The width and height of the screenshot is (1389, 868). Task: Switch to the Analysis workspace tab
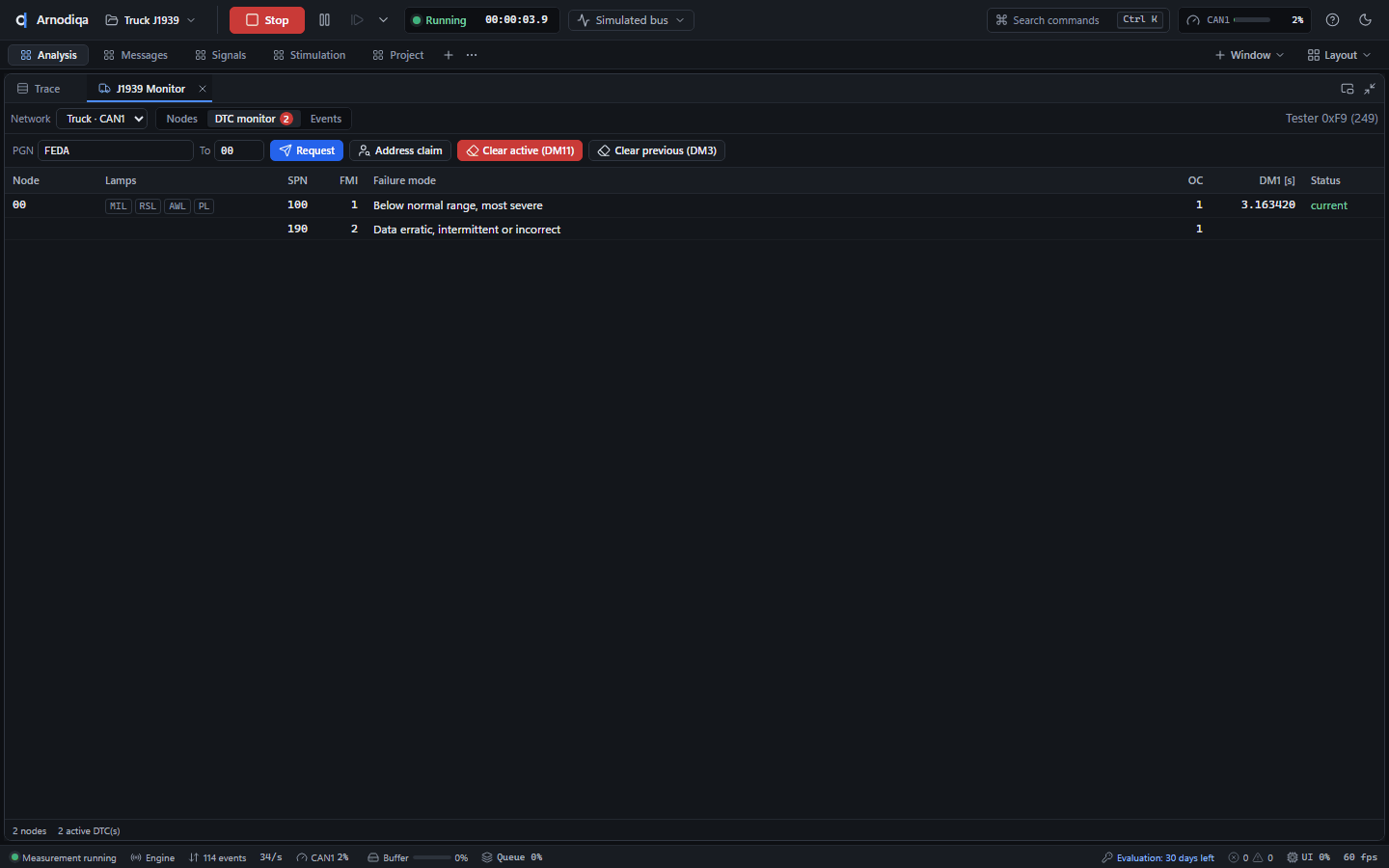[48, 55]
